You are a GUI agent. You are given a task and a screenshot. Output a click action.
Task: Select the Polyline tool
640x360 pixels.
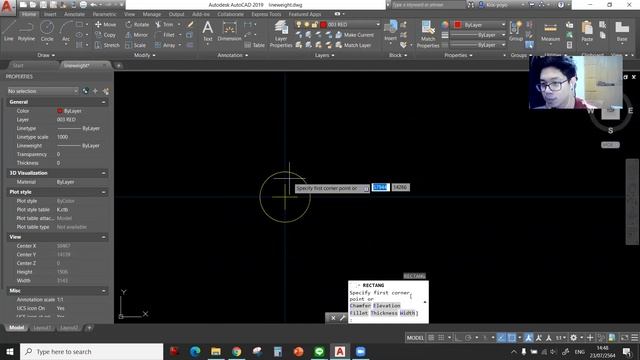[26, 31]
